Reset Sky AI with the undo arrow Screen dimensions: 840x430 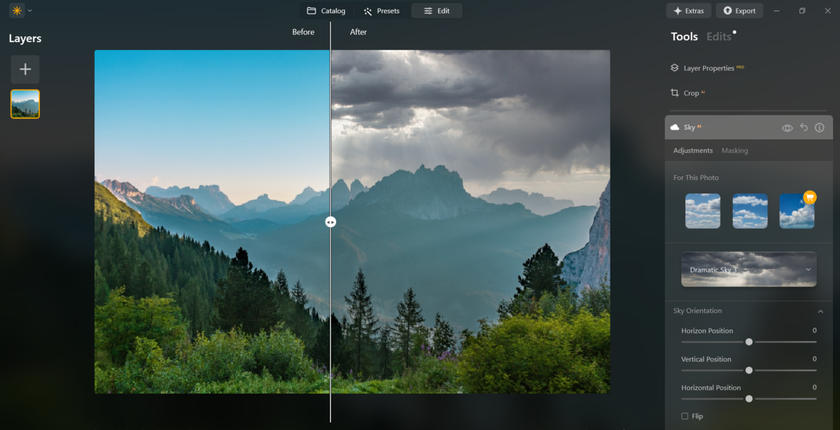point(804,127)
